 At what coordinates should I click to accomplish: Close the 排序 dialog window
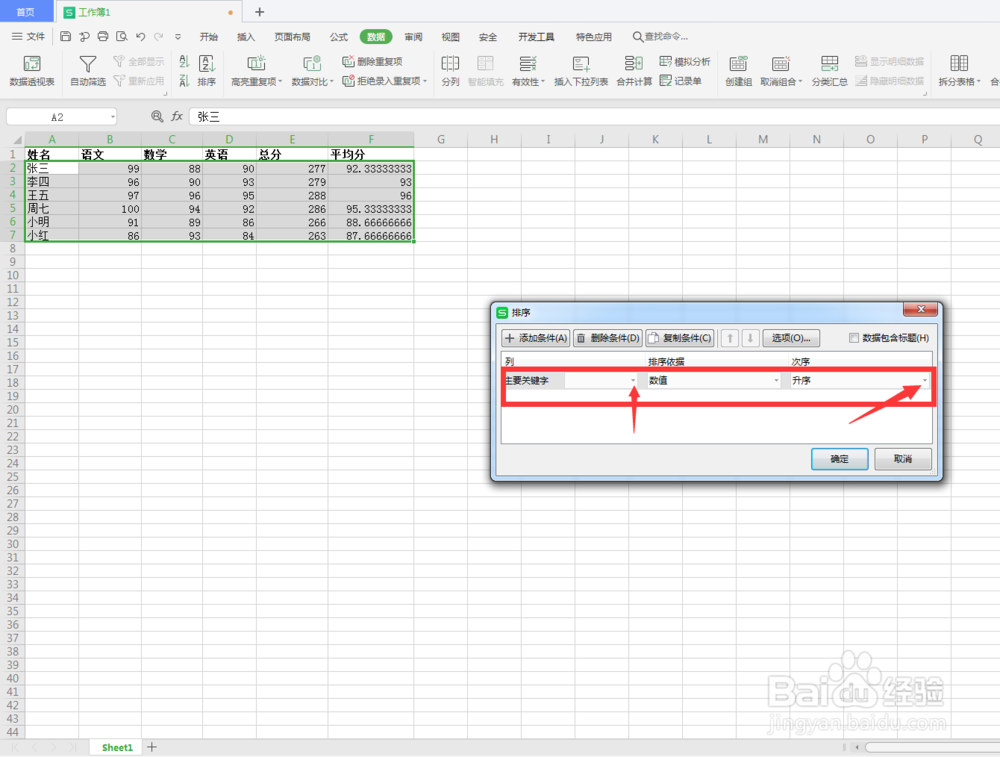coord(920,309)
